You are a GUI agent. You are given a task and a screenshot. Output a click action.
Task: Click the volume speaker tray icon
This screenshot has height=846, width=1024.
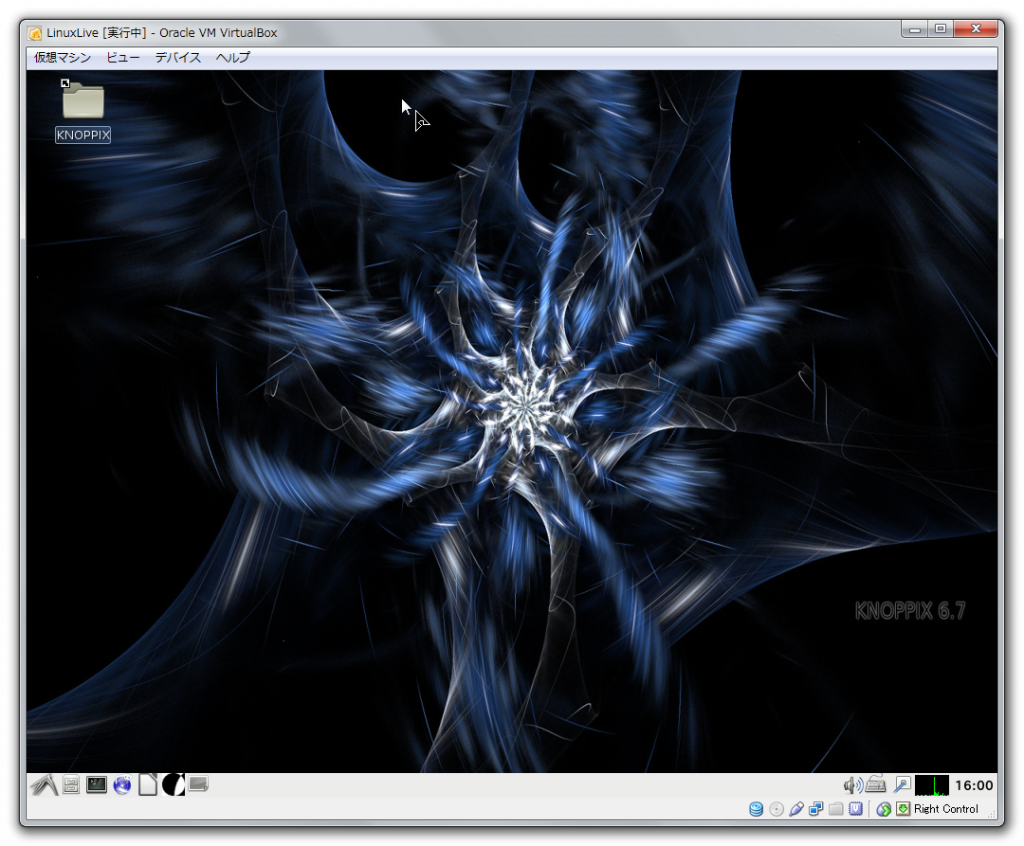pos(852,785)
